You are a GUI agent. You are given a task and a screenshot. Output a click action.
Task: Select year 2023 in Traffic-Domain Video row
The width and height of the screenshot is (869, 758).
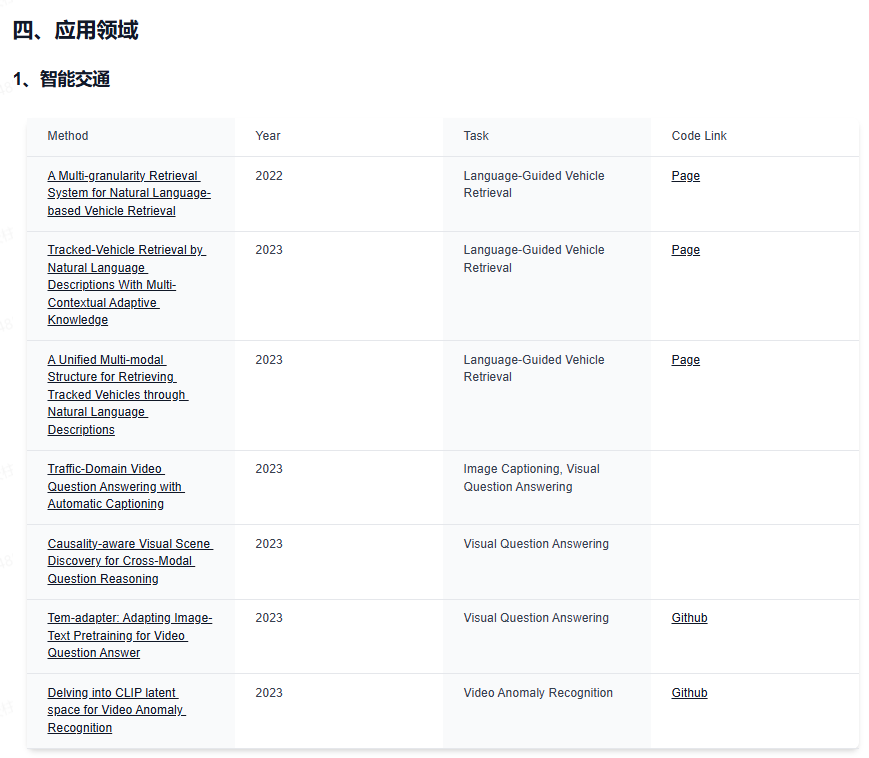tap(269, 469)
